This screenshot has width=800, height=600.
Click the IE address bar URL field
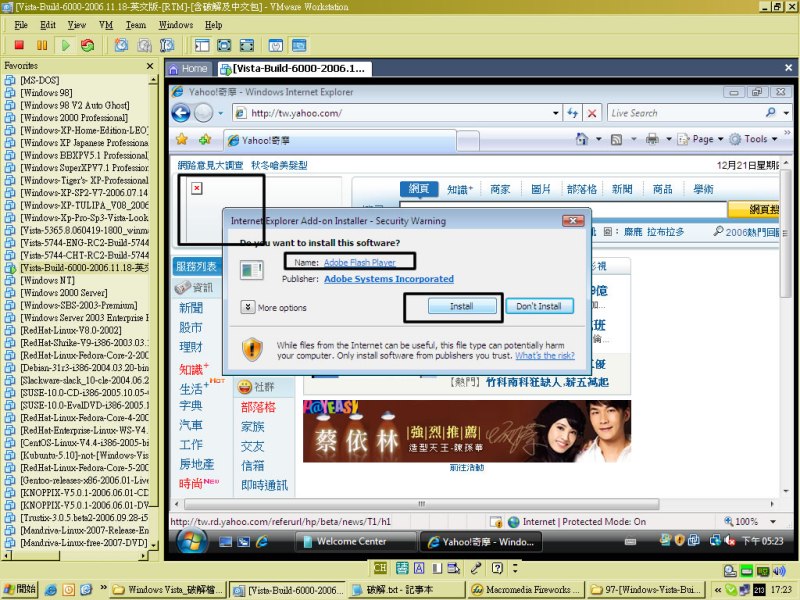pyautogui.click(x=398, y=113)
